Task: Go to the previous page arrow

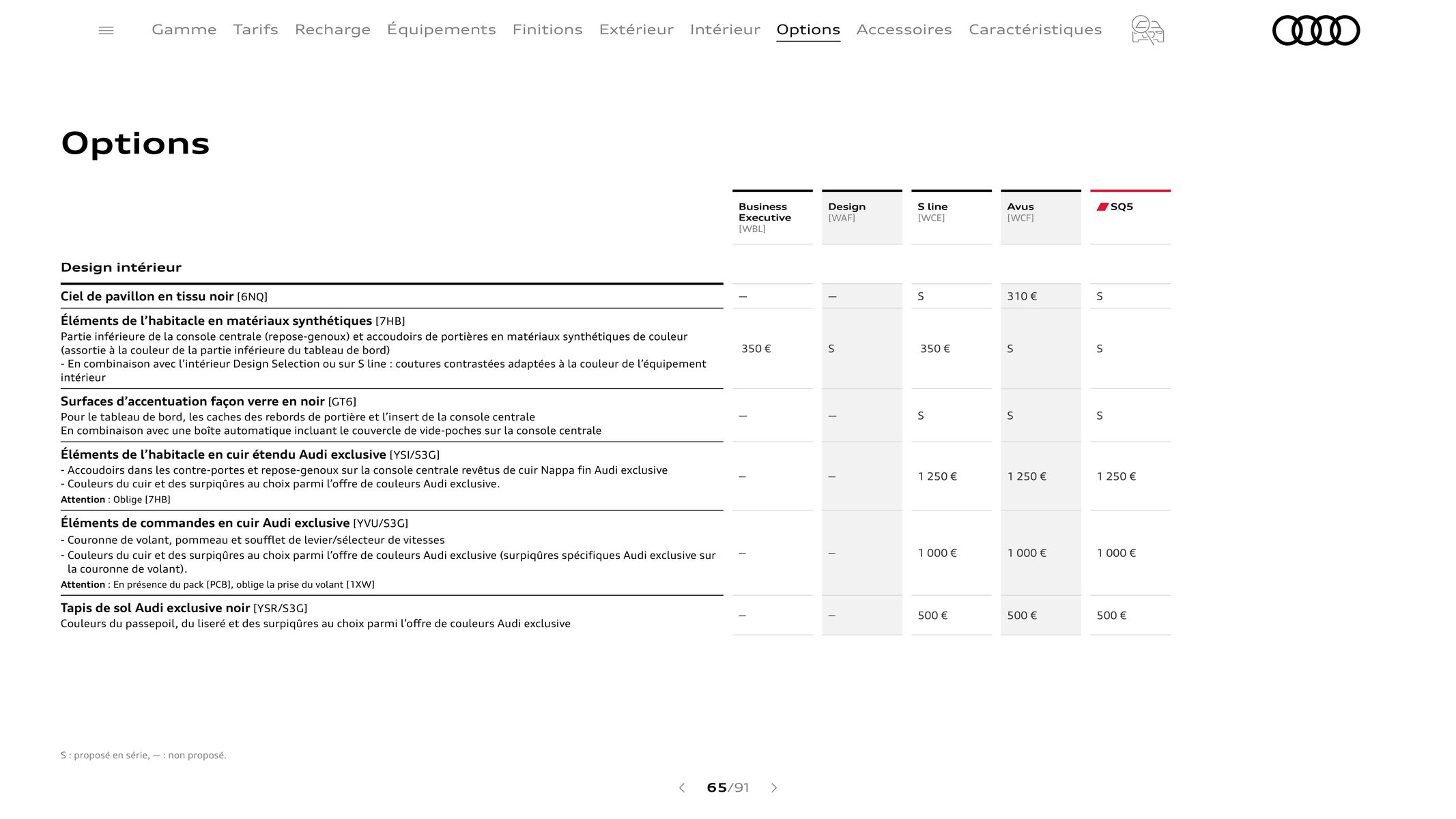Action: point(681,788)
